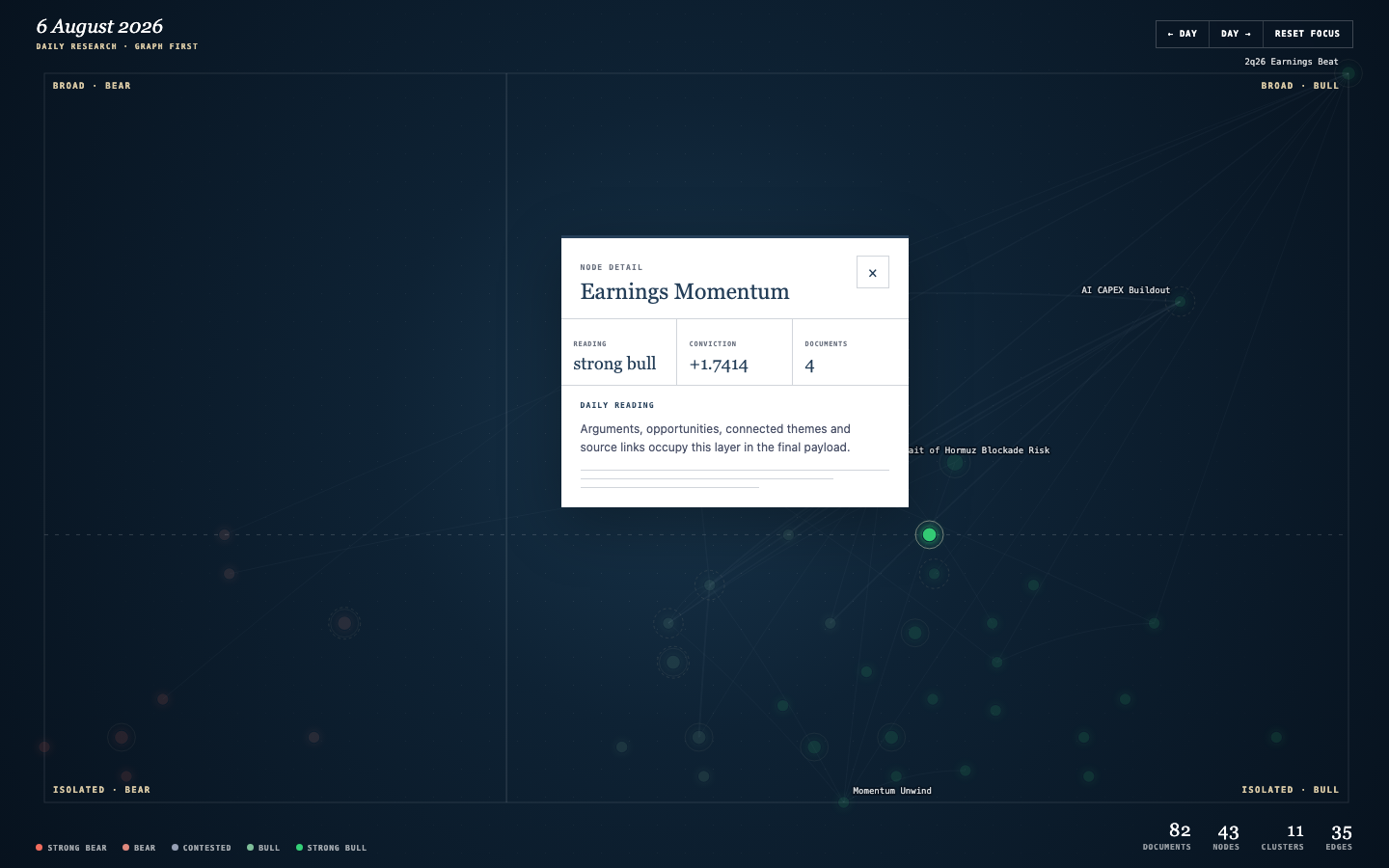Click the documents count 4 in panel
Image resolution: width=1389 pixels, height=868 pixels.
[809, 366]
